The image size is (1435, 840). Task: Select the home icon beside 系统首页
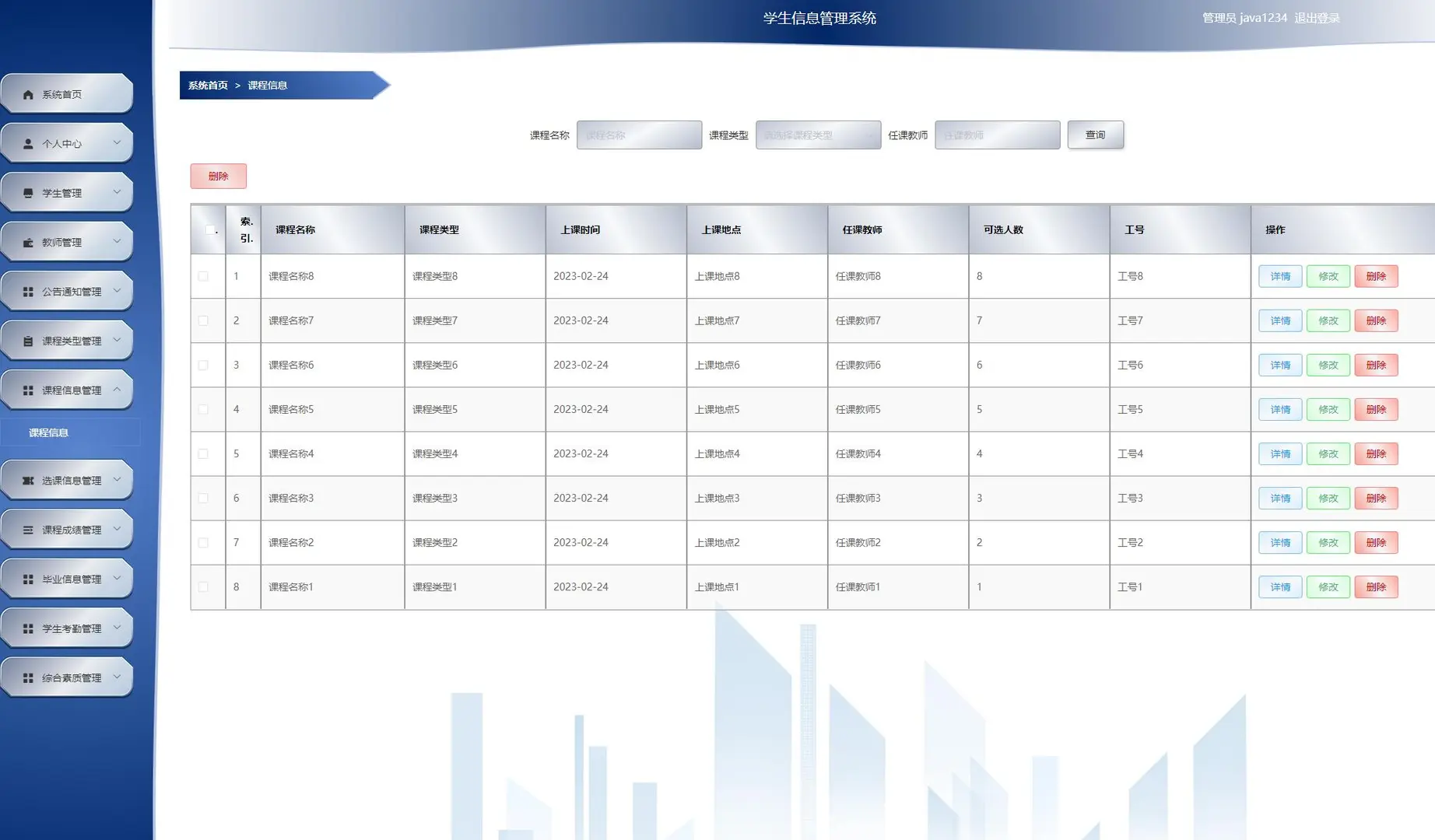(28, 93)
